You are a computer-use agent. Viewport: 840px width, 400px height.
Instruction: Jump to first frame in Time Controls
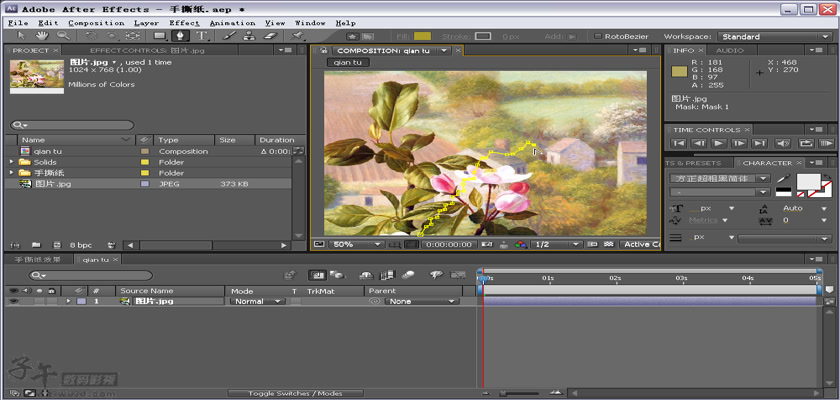679,143
